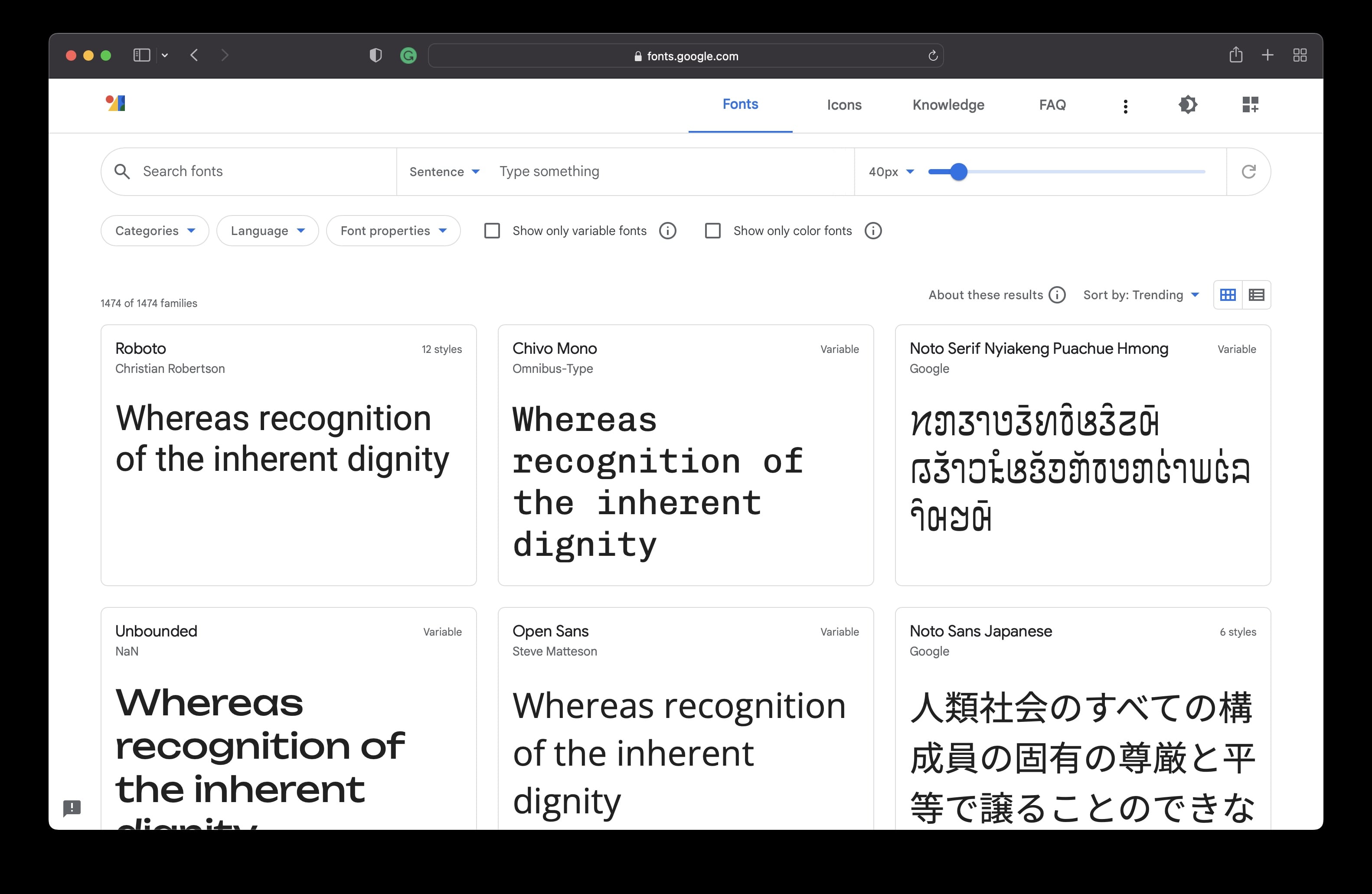Screen dimensions: 1372x894
Task: Click info icon beside variable fonts
Action: (667, 231)
